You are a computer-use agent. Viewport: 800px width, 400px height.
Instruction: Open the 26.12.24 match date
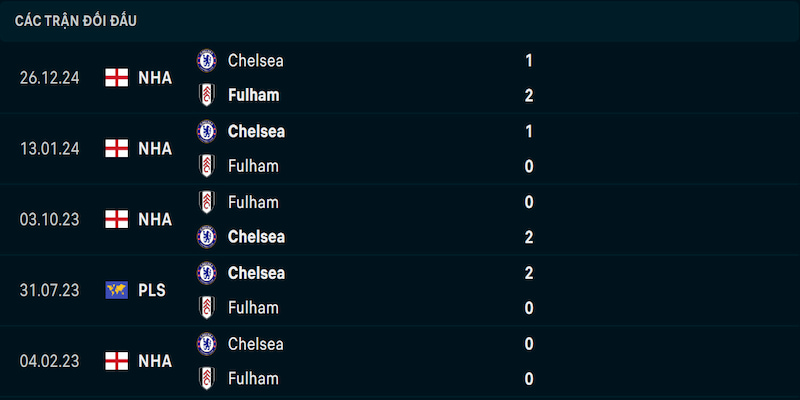(49, 78)
